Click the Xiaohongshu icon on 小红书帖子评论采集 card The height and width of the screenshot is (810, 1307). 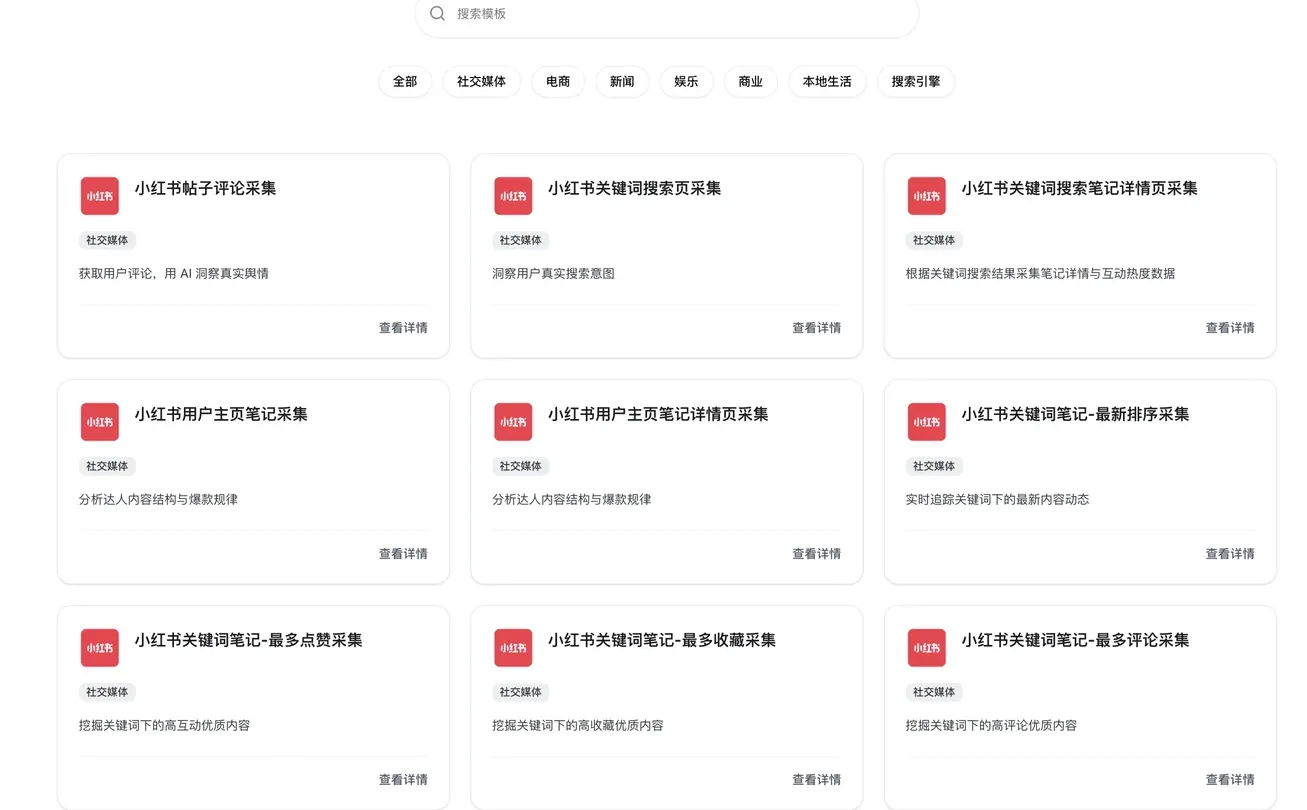(x=99, y=196)
